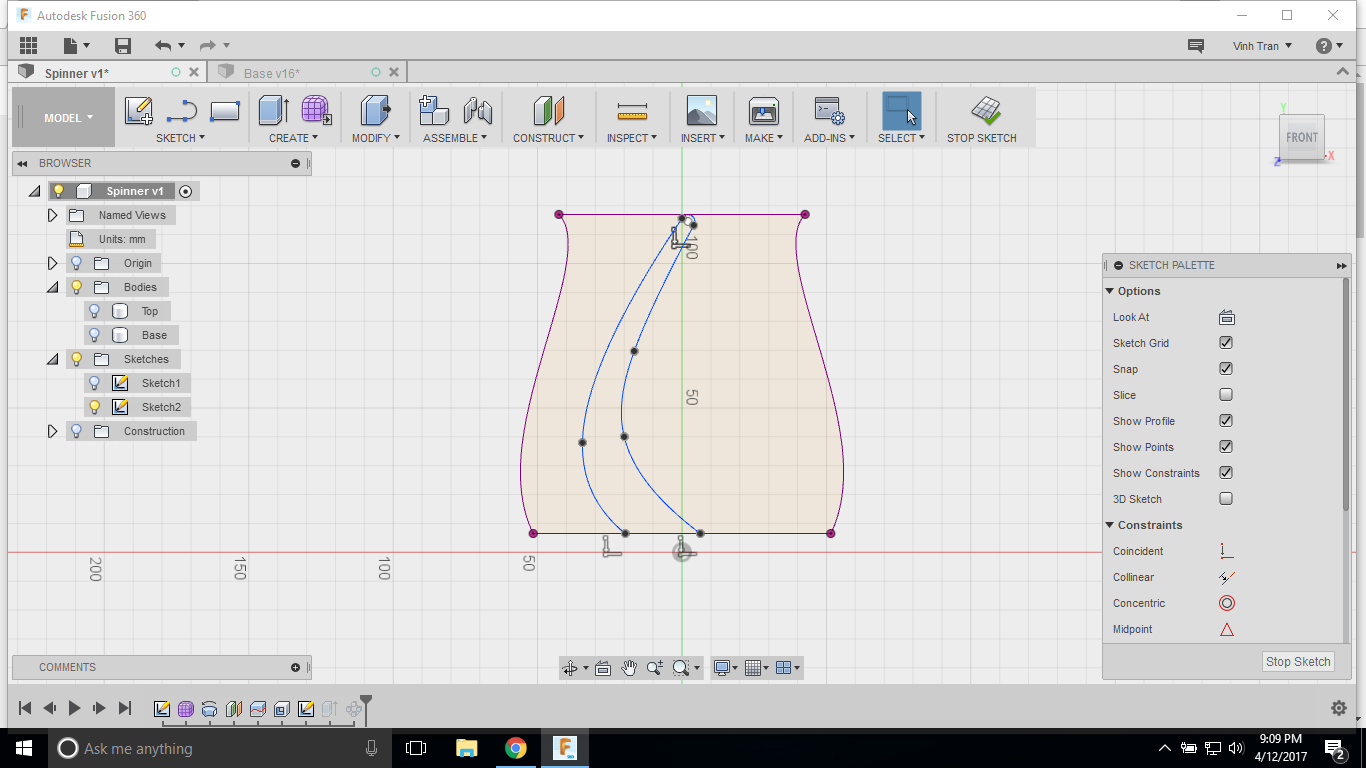Click the Concentric constraint icon
This screenshot has height=768, width=1366.
click(1227, 603)
